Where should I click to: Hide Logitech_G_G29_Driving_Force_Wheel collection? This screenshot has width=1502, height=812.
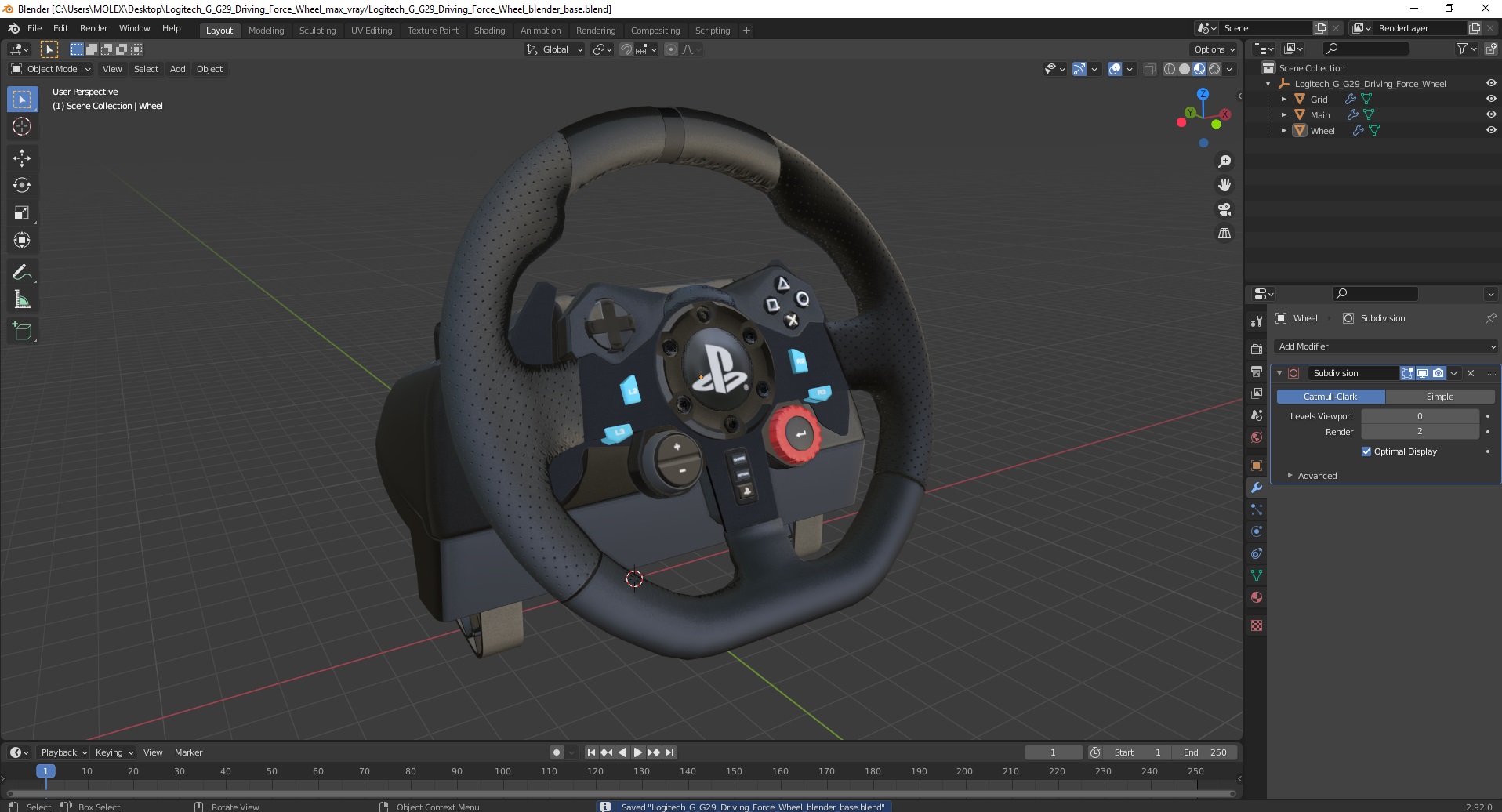click(1490, 83)
